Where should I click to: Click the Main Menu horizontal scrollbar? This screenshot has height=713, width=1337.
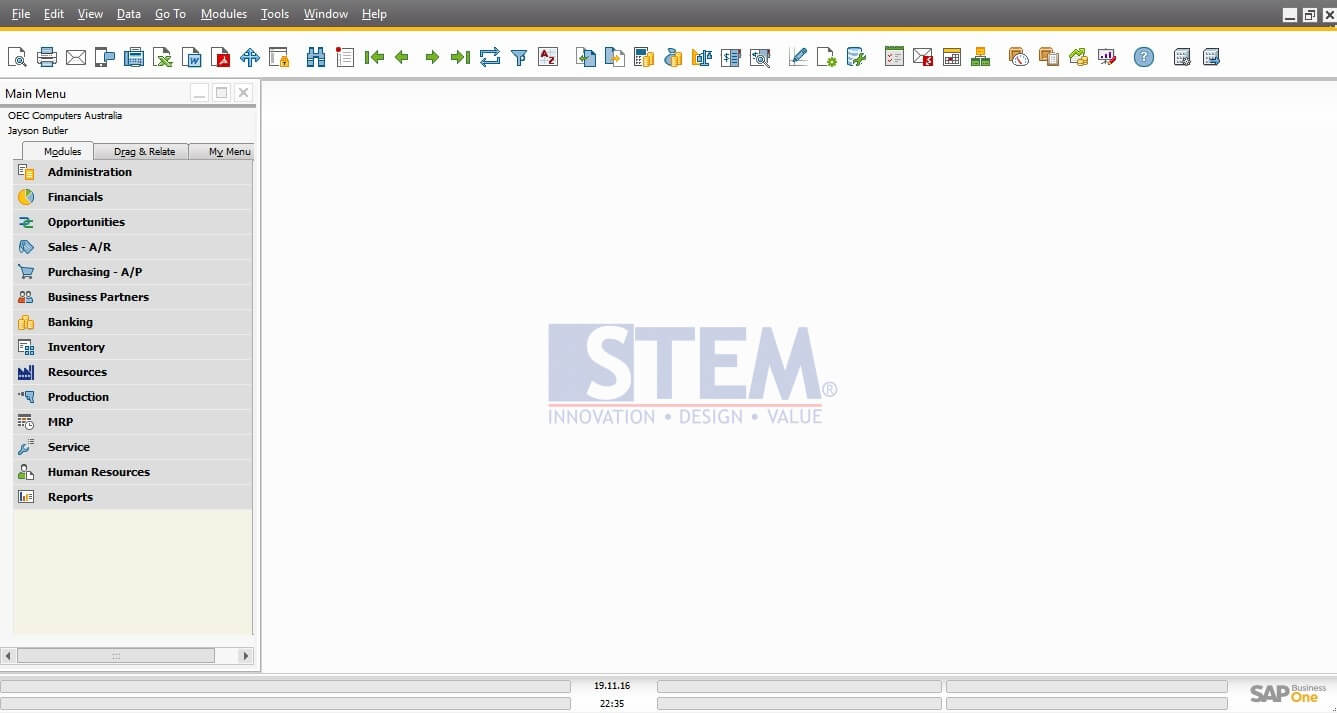click(116, 656)
